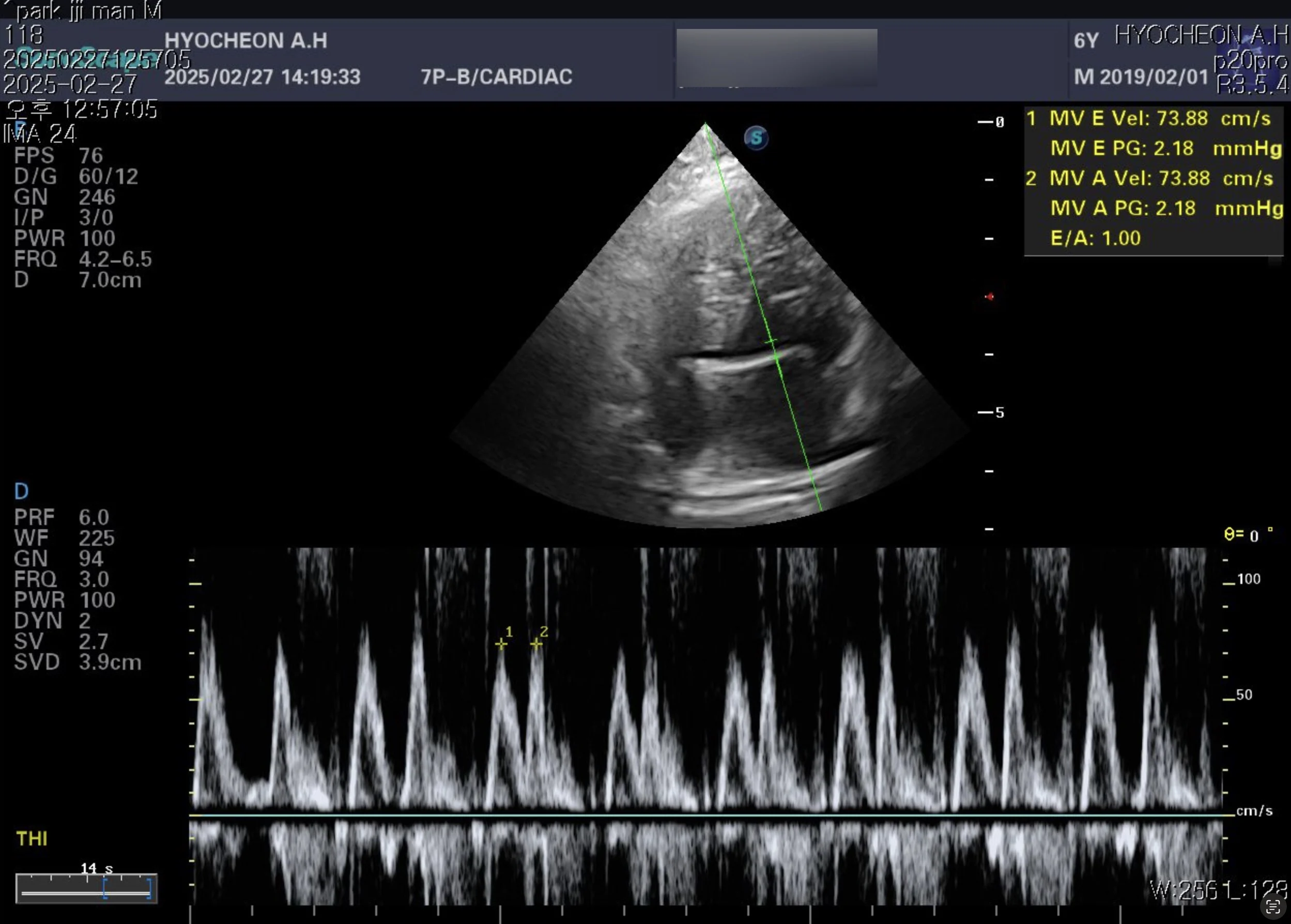Click the R3.5.4 version text
This screenshot has height=924, width=1291.
tap(1252, 85)
